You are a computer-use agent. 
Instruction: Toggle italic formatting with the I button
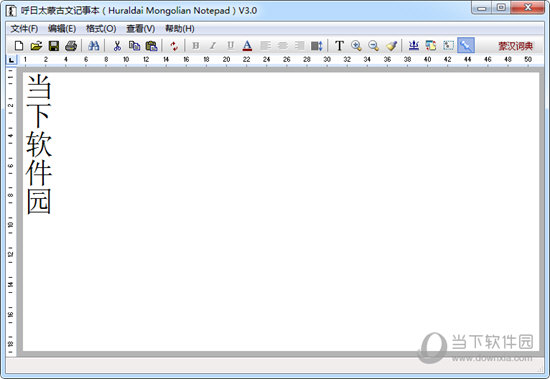(213, 46)
